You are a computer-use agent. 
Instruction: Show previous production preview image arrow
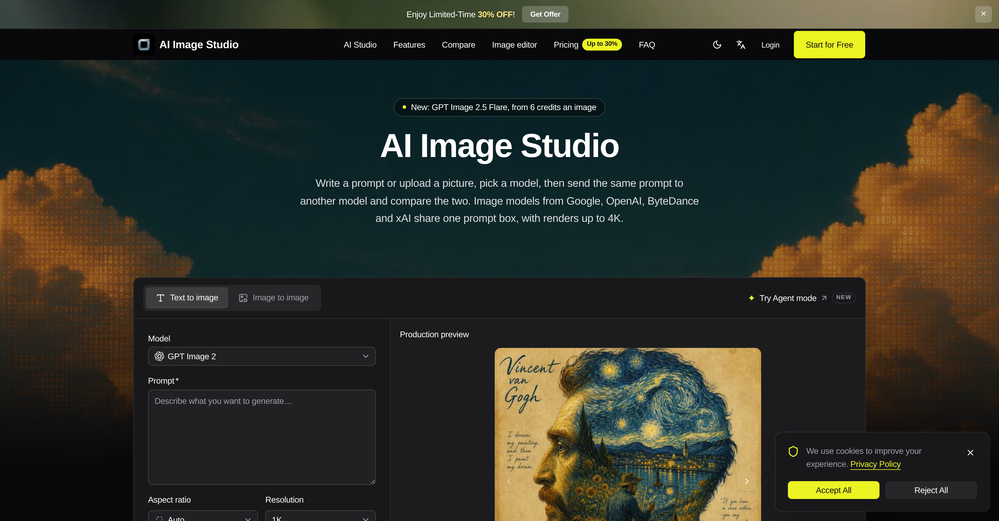click(x=509, y=482)
